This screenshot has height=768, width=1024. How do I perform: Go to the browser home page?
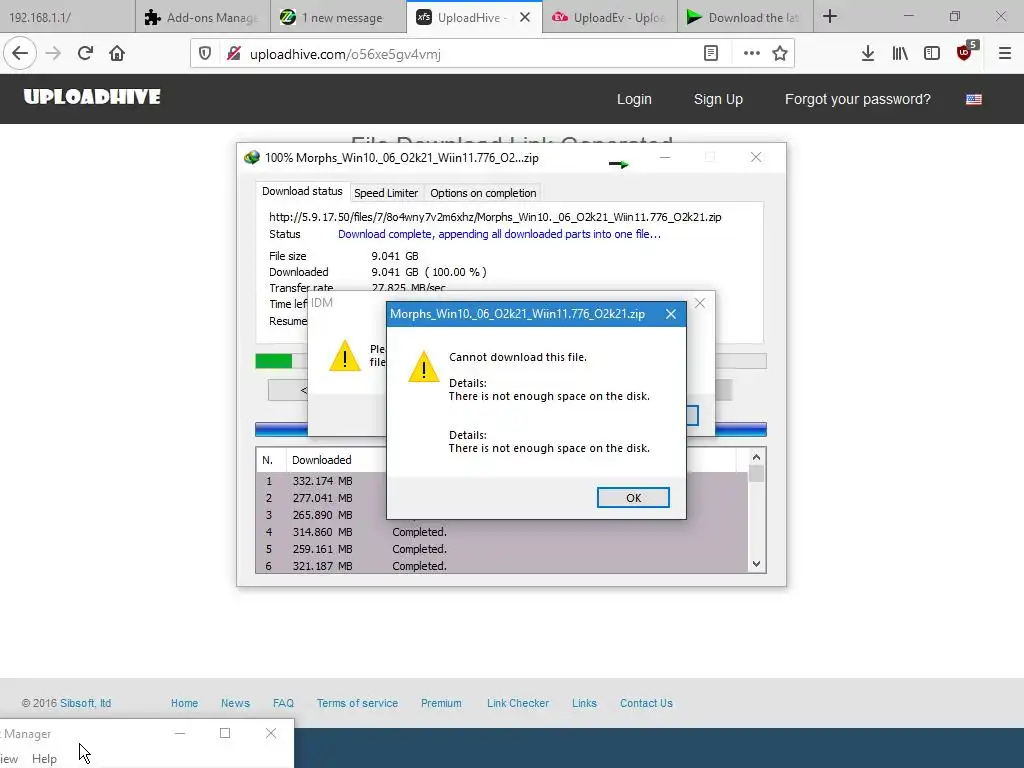tap(117, 54)
